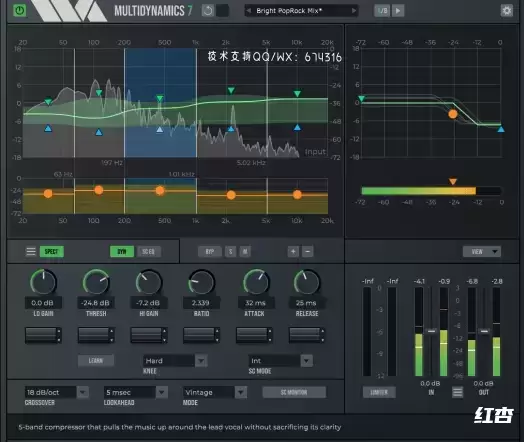Add a band with plus button
Screen dimensions: 524x442
[x=293, y=252]
